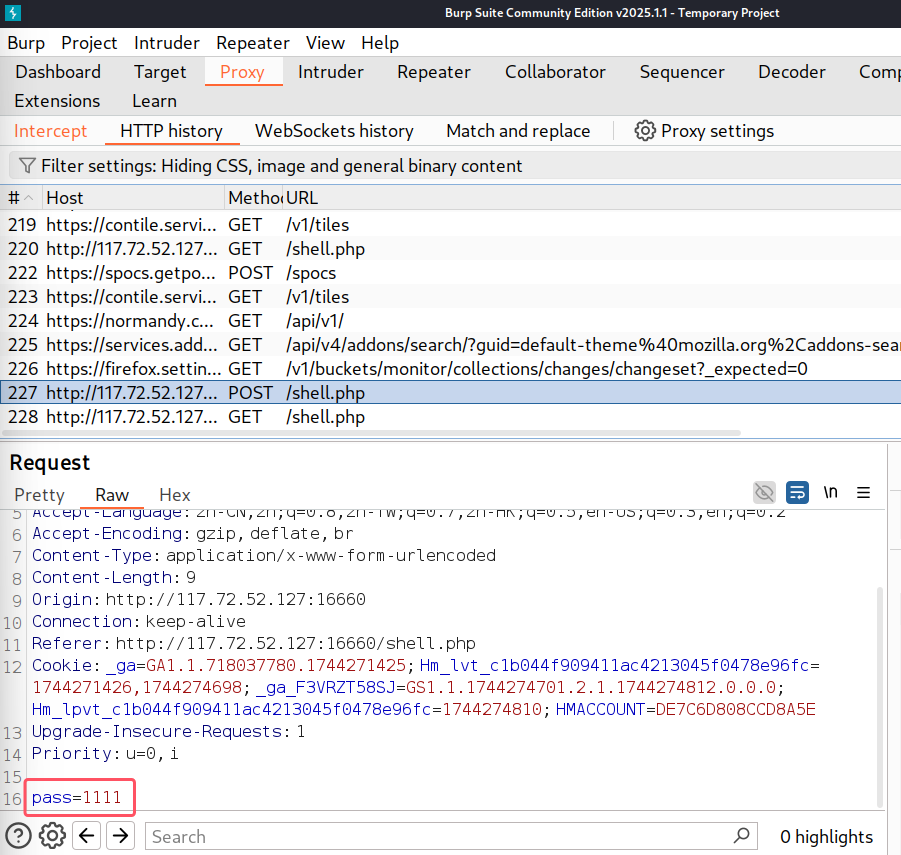Open Match and replace sub-tab
Image resolution: width=901 pixels, height=855 pixels.
[x=518, y=131]
